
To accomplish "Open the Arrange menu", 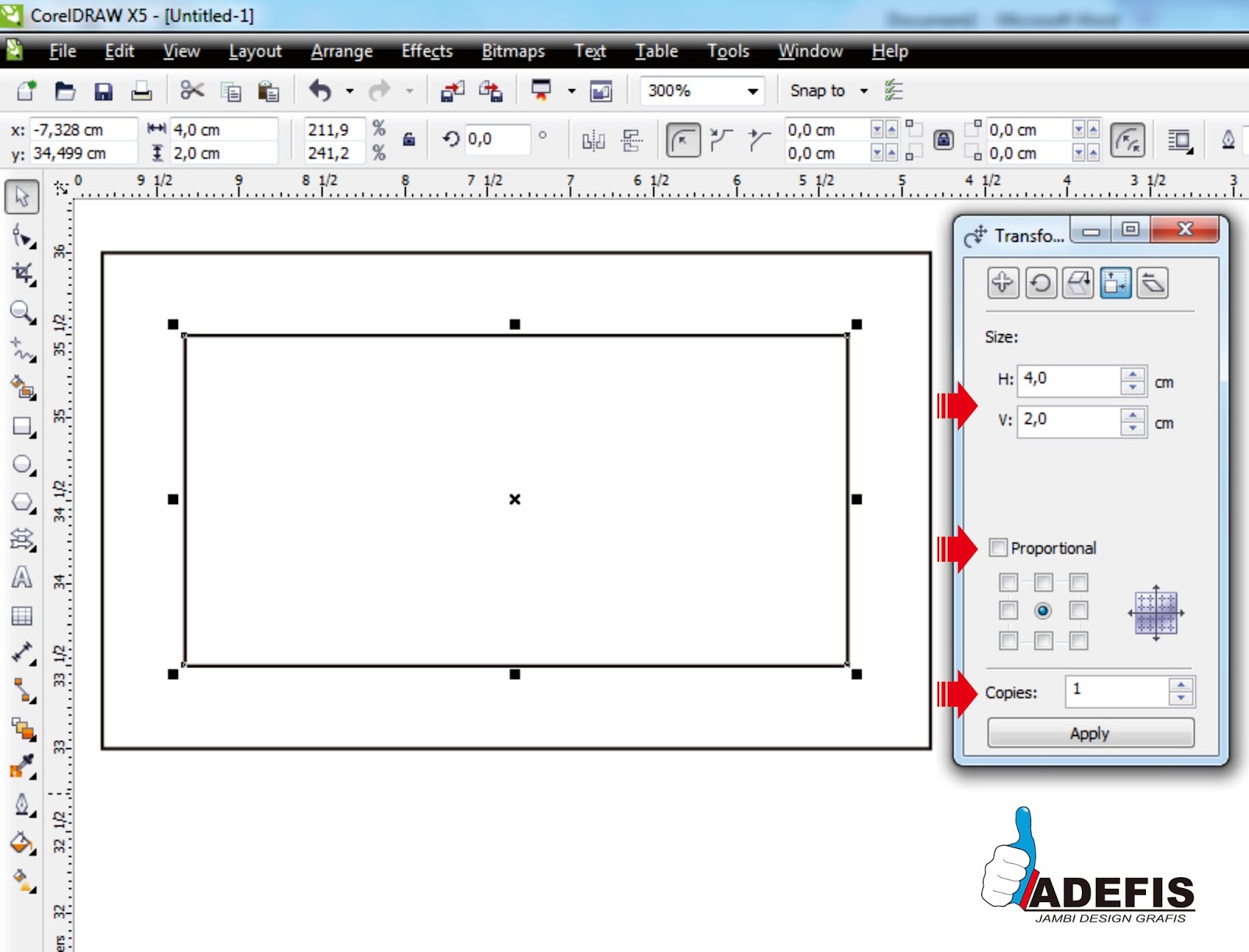I will [342, 52].
